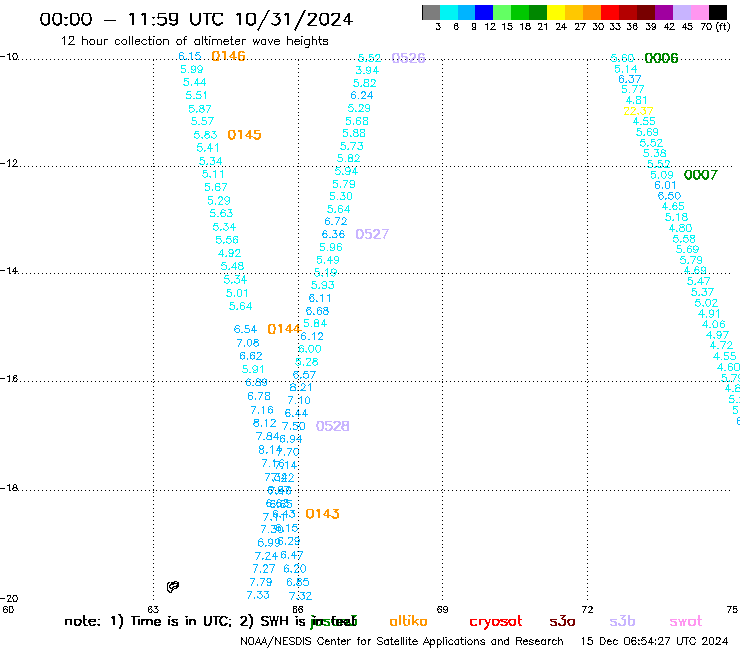Click the small island outline near 20°S
740x650 pixels.
point(173,587)
